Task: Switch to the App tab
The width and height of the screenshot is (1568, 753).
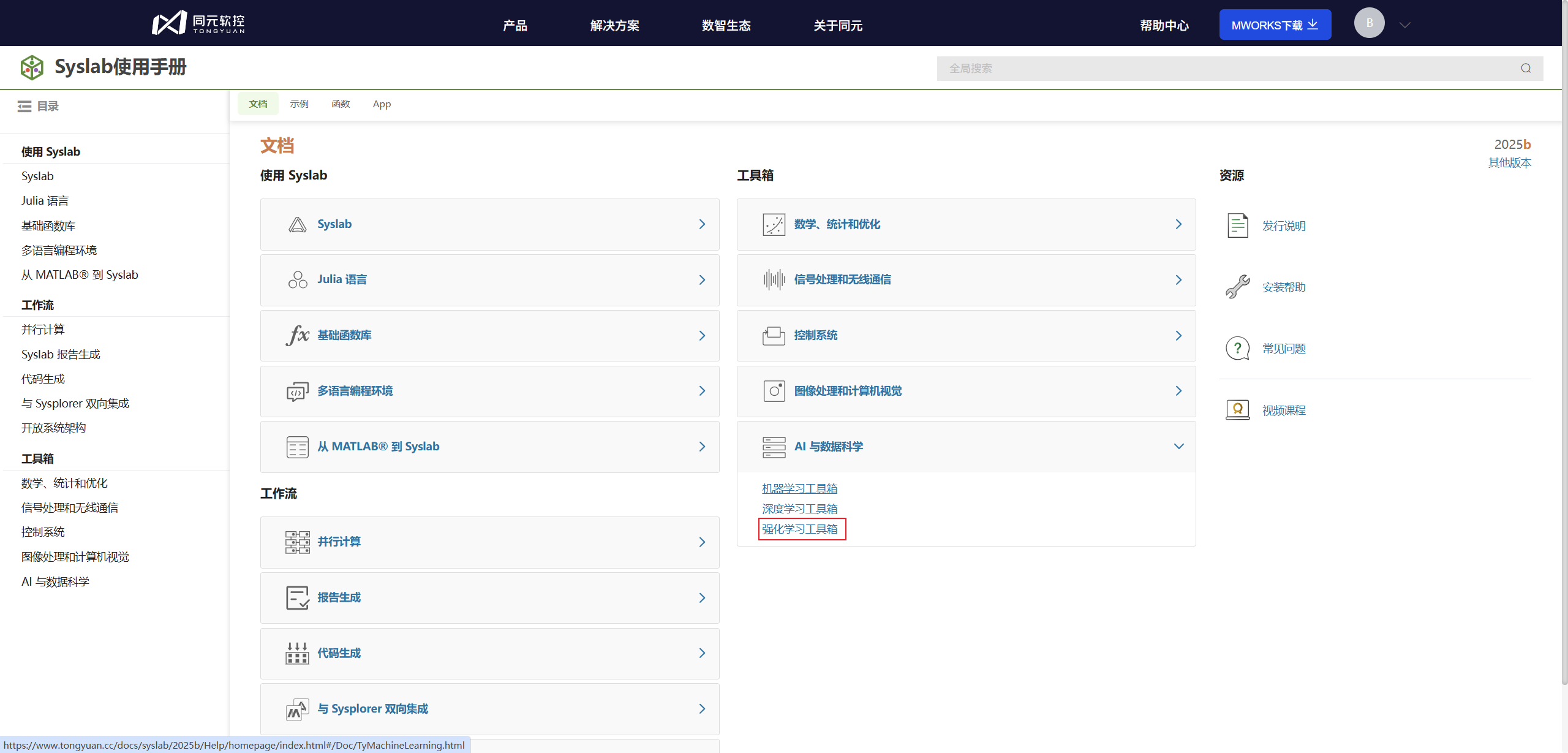Action: pyautogui.click(x=382, y=104)
